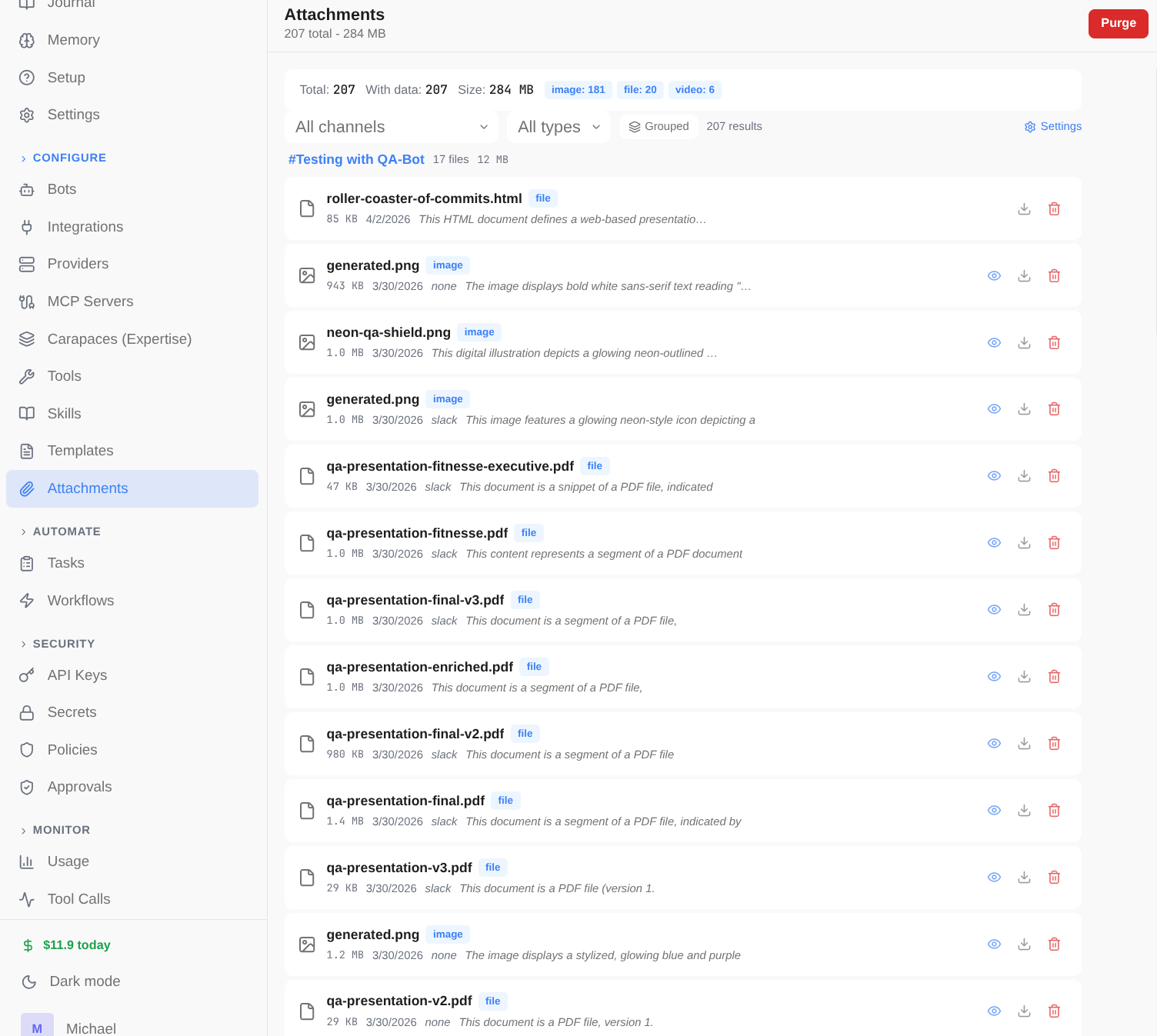
Task: Delete the neon-qa-shield.png attachment
Action: 1054,342
